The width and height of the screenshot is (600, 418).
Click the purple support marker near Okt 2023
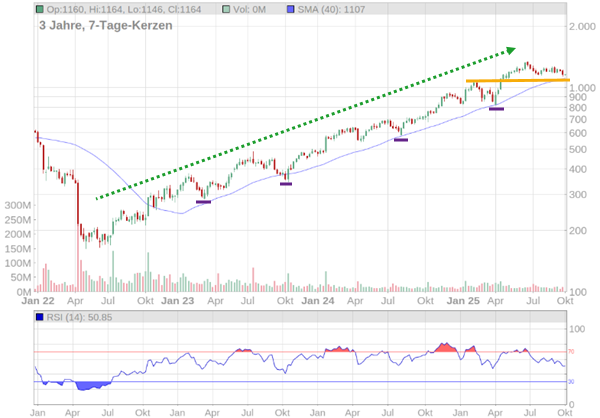pyautogui.click(x=286, y=184)
